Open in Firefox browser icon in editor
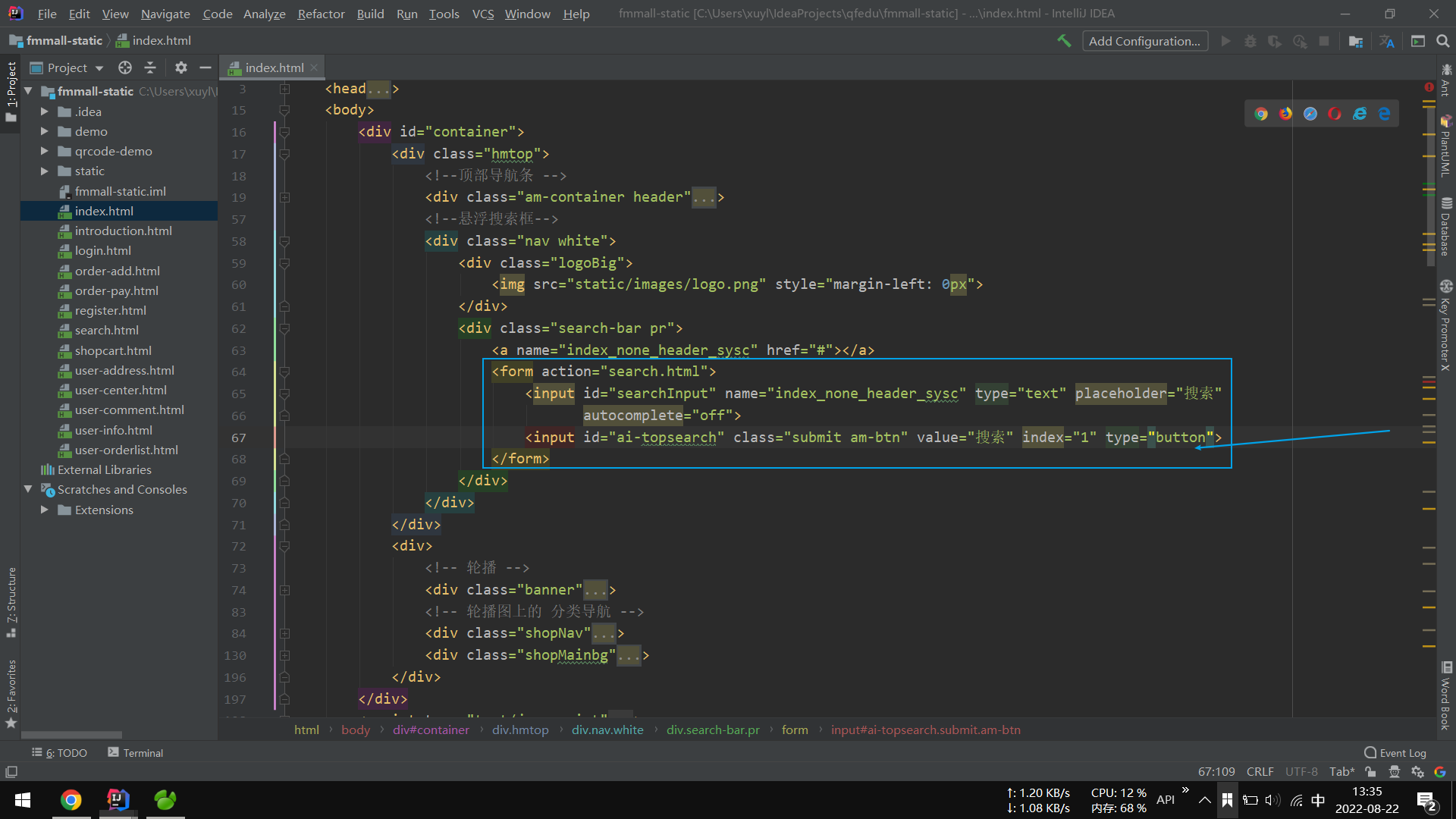Screen dimensions: 1456x819 tap(1285, 114)
